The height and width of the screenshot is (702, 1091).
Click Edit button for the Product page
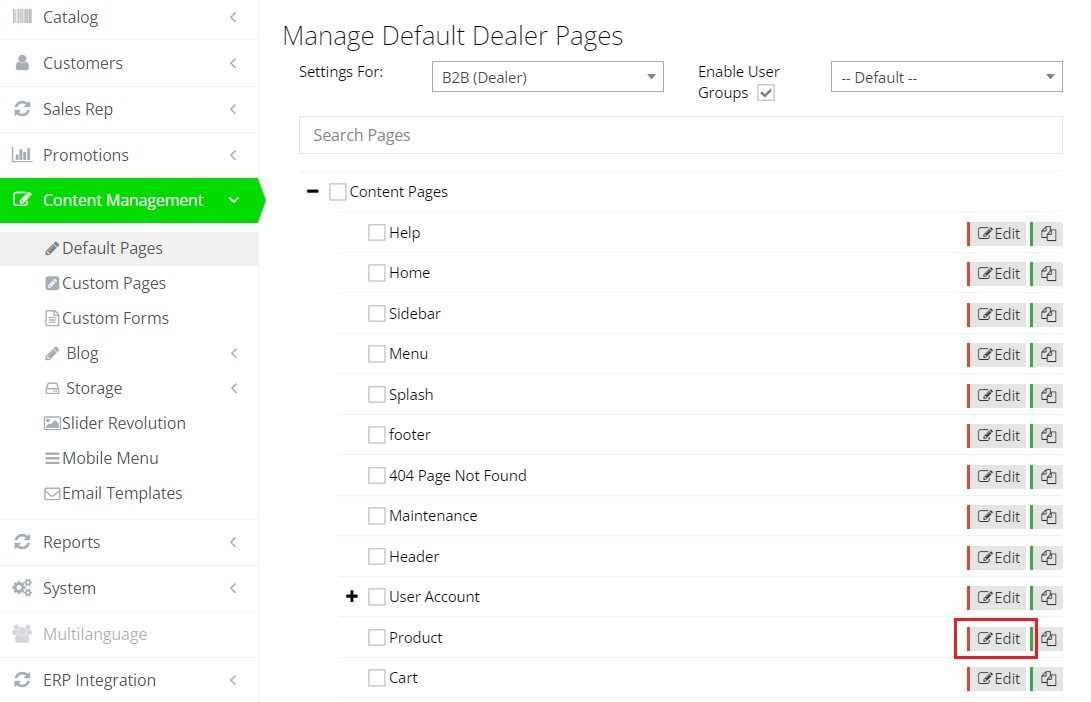coord(998,638)
